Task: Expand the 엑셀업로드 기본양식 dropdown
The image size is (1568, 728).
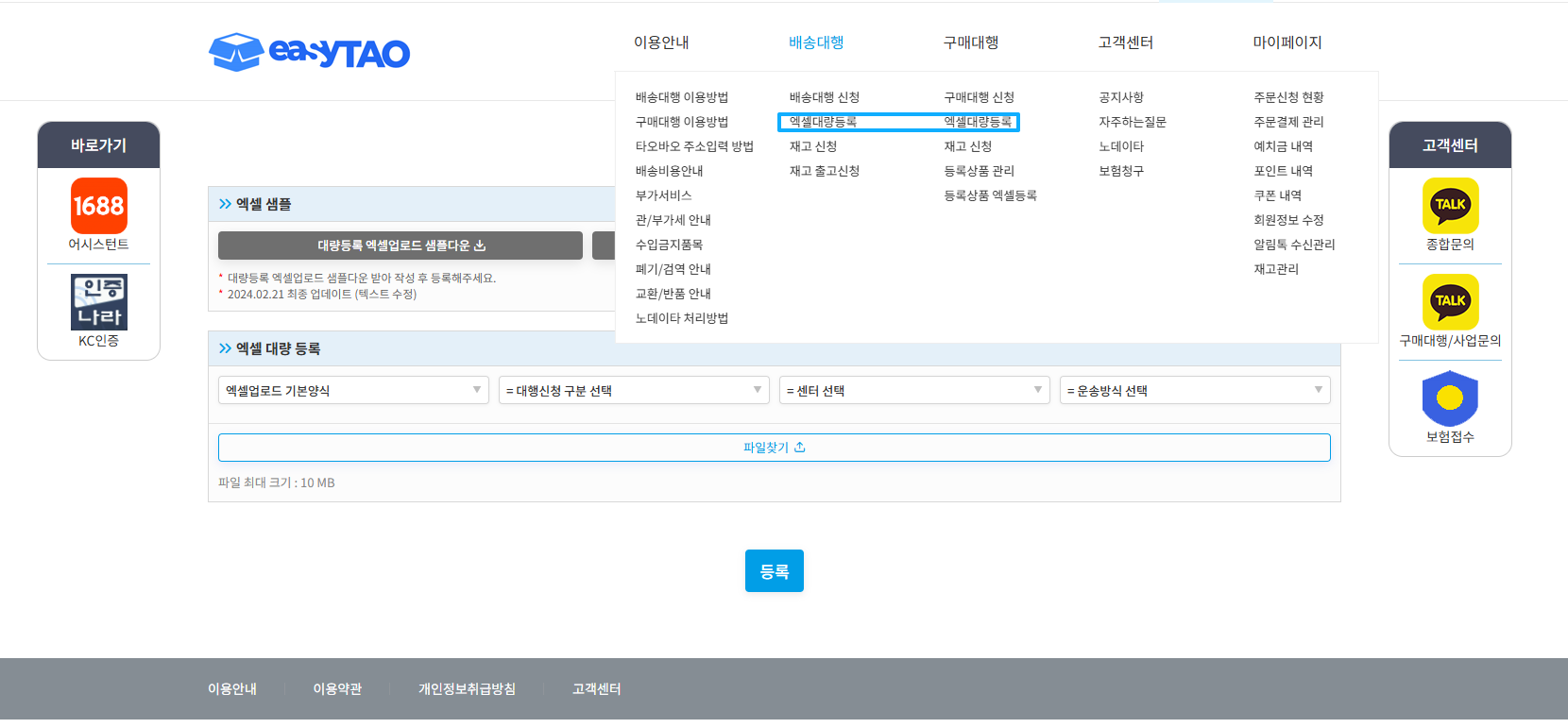Action: point(353,391)
